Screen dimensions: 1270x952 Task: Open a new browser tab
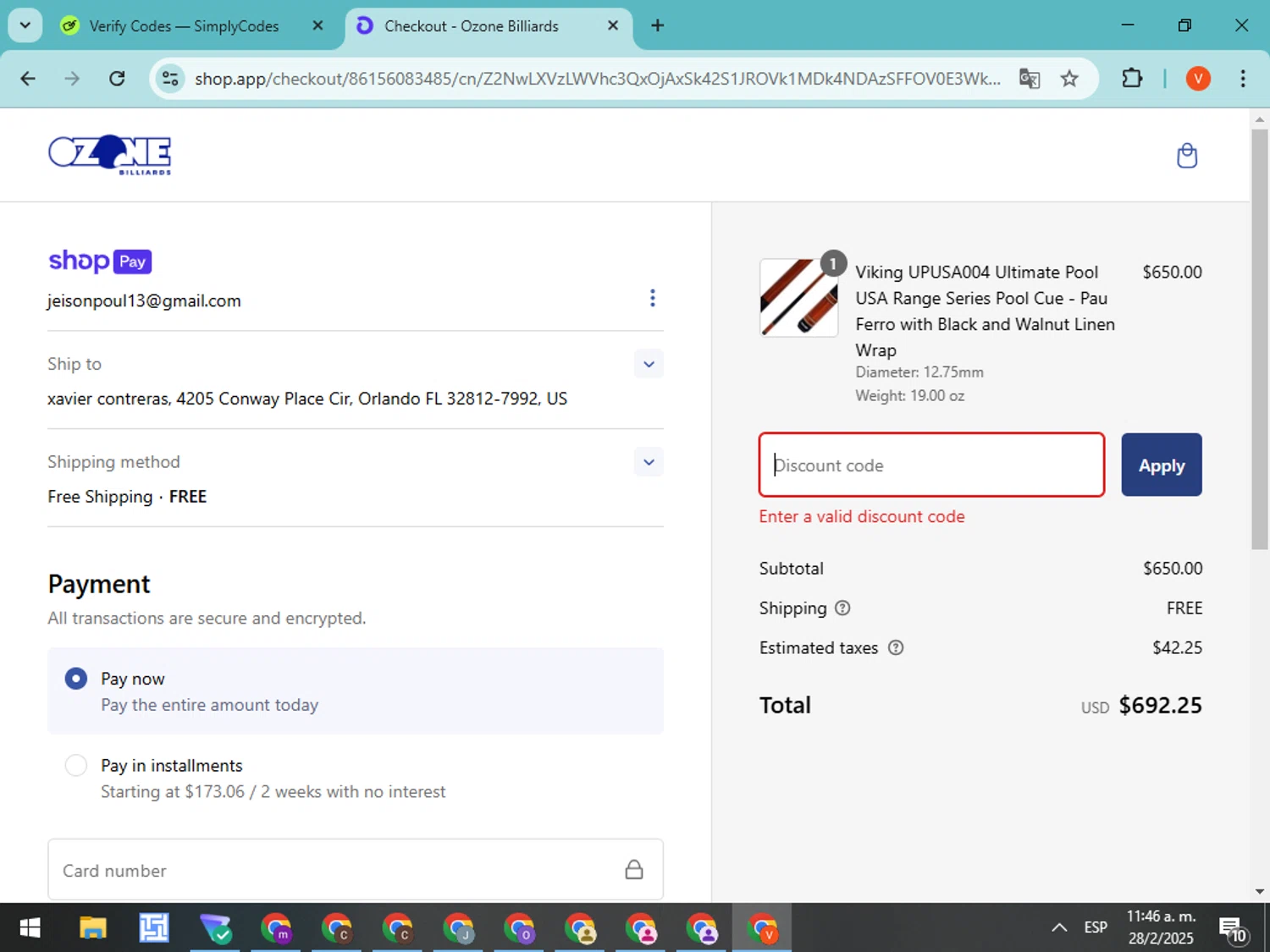[657, 25]
